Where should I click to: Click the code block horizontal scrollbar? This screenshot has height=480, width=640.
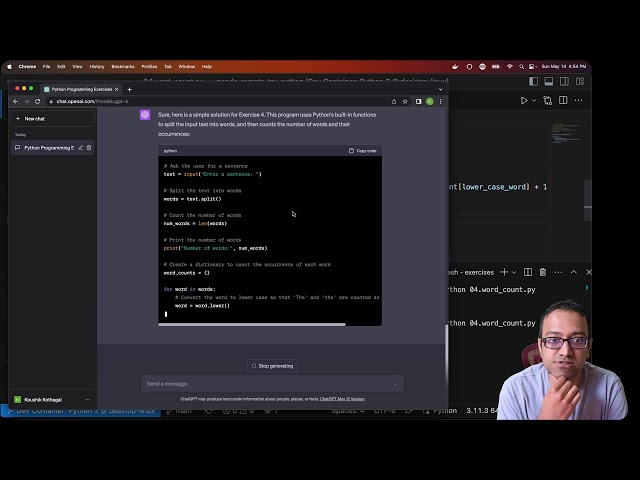tap(252, 324)
